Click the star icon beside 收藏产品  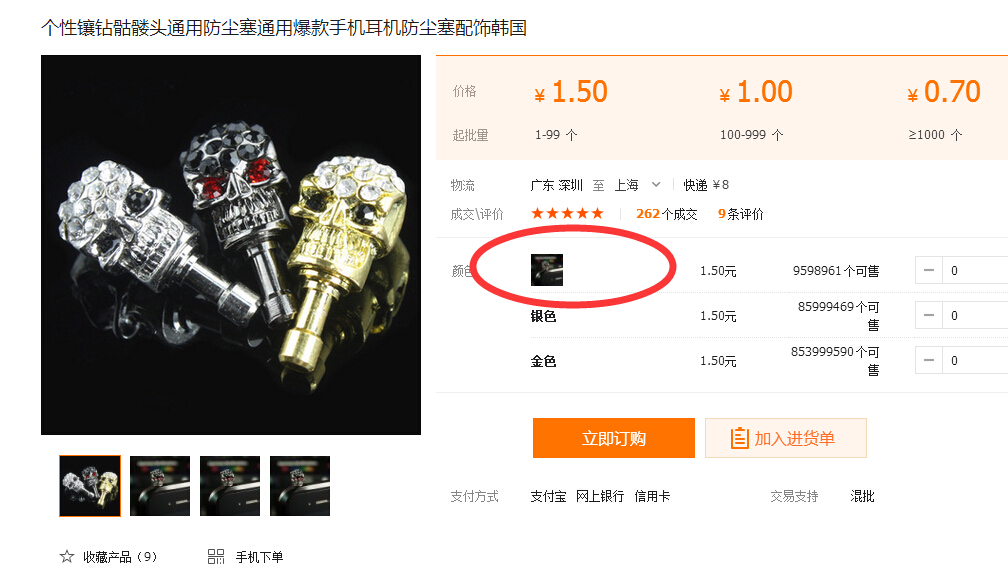[67, 556]
